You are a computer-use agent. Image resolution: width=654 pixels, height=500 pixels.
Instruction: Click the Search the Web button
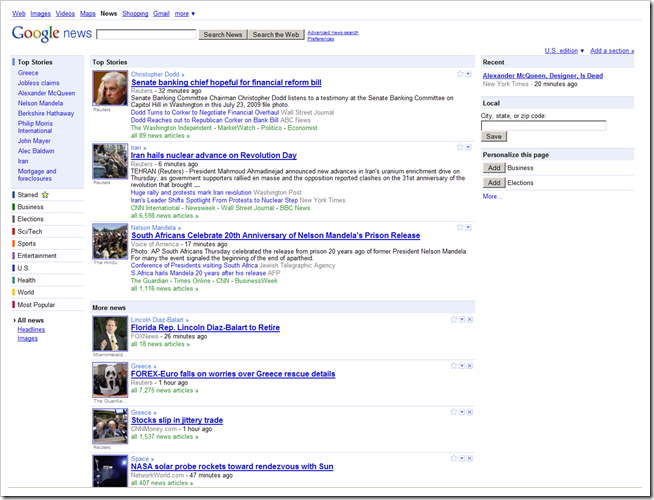(276, 35)
